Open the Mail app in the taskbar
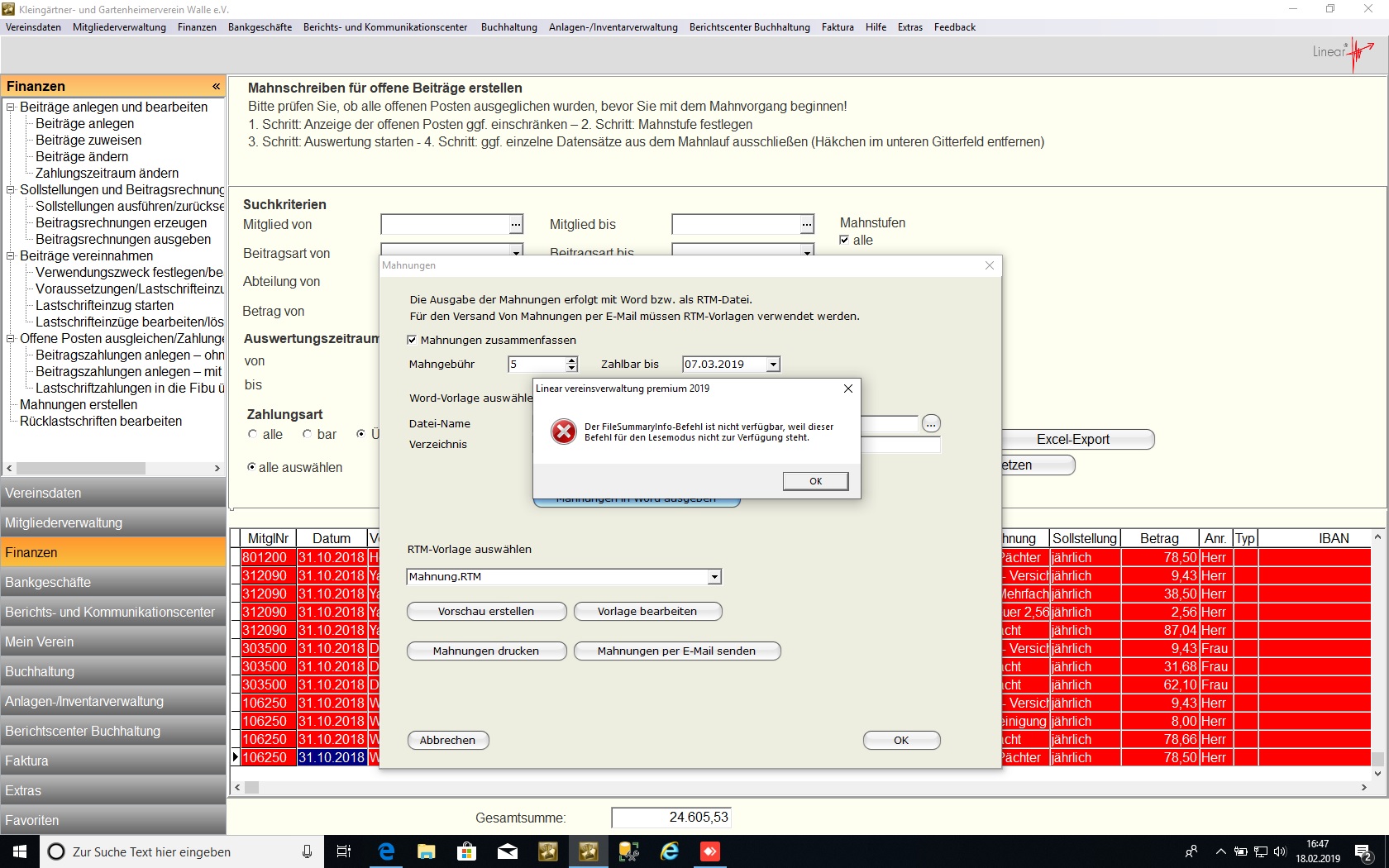 508,851
